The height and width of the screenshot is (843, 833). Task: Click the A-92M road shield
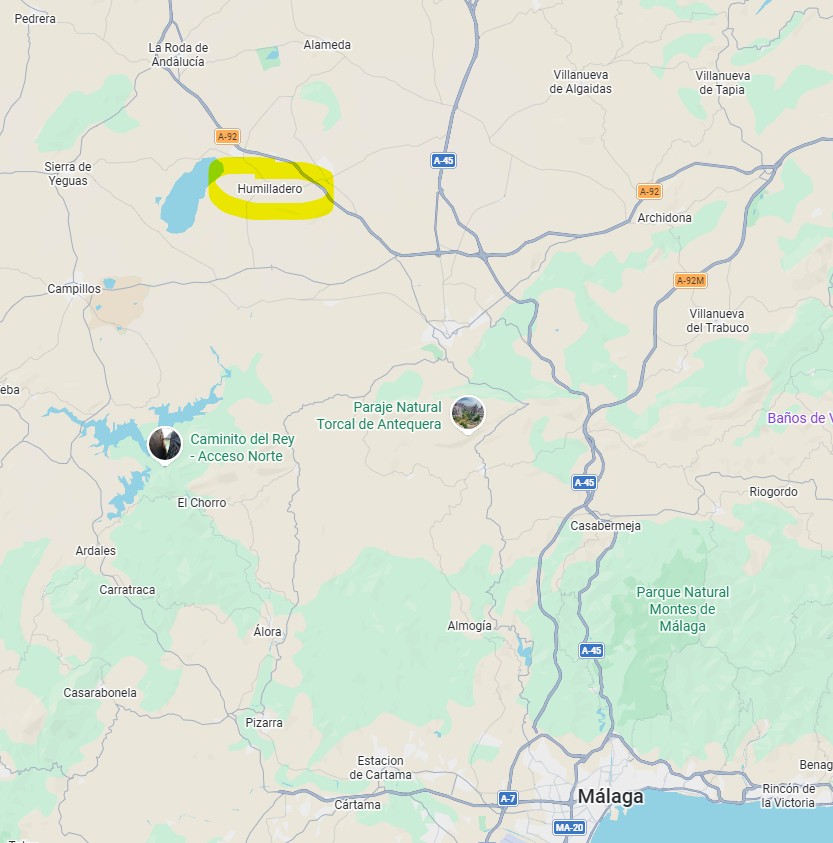coord(690,281)
